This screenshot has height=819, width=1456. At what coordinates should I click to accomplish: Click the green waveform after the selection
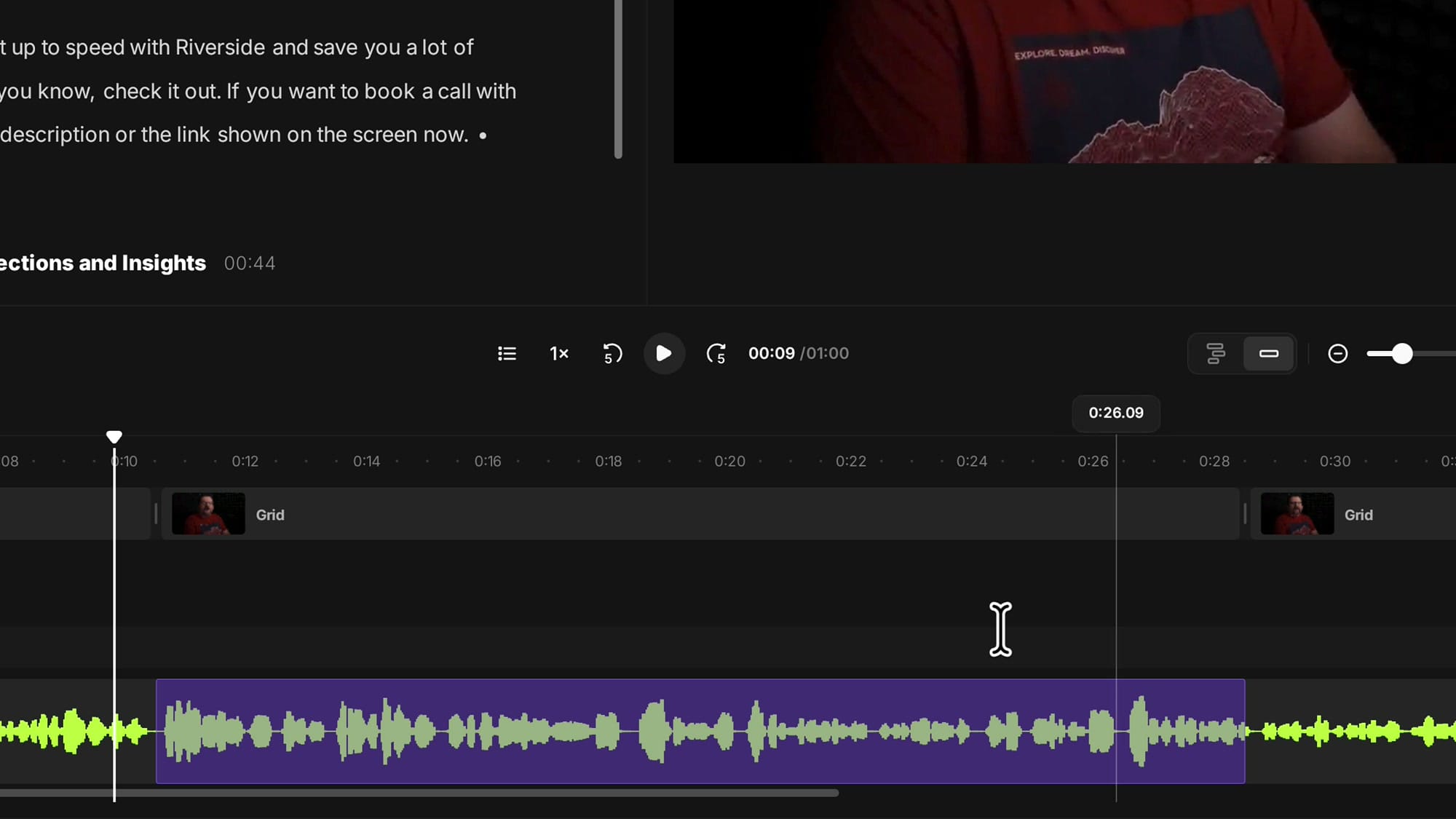(1350, 731)
